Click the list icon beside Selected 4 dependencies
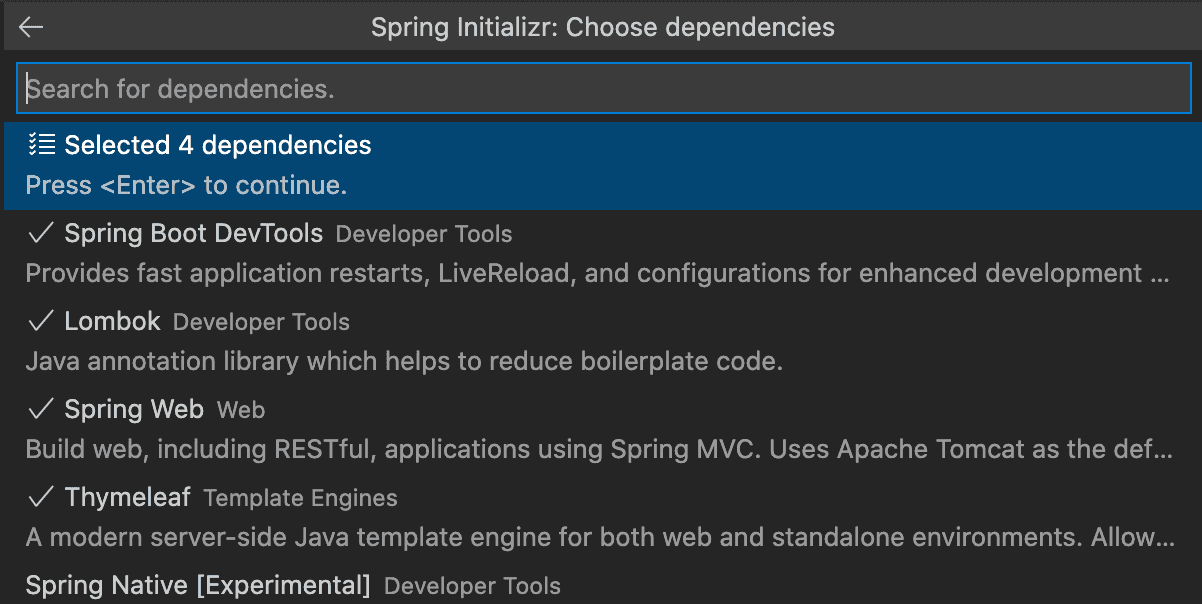This screenshot has height=604, width=1202. 41,144
